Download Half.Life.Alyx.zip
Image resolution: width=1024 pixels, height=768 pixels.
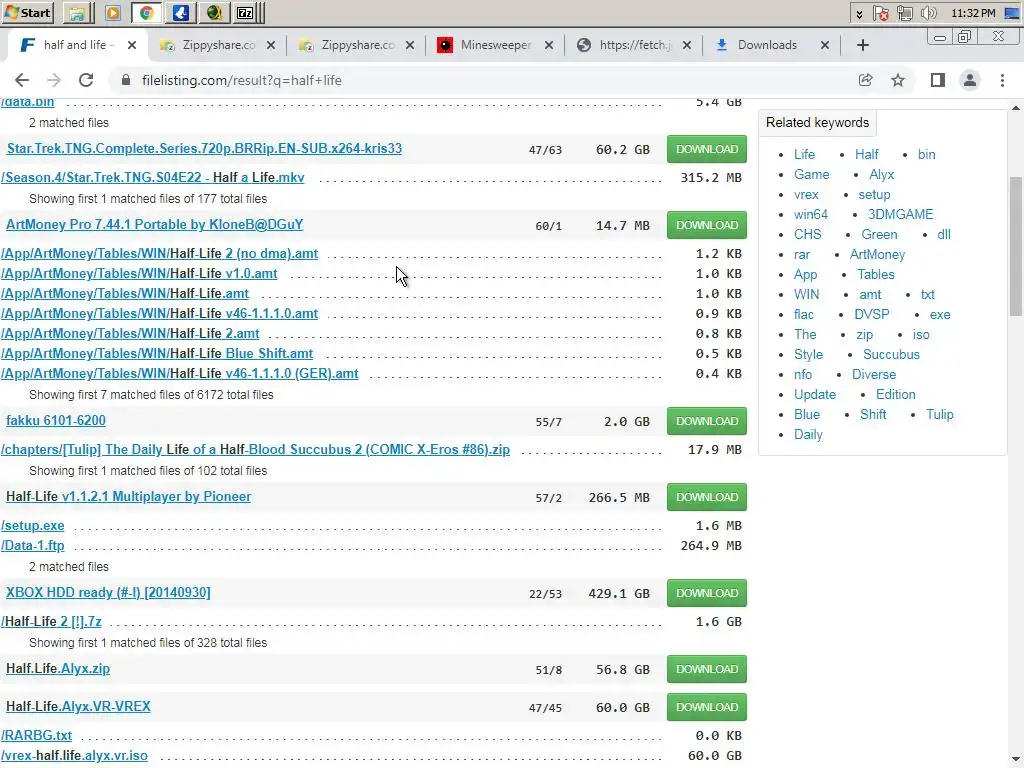pyautogui.click(x=707, y=669)
